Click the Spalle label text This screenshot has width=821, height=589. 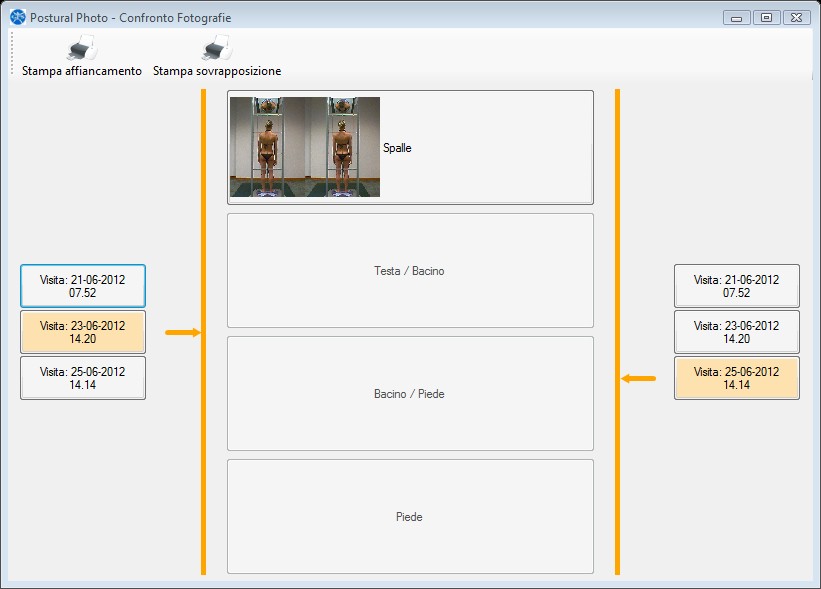pos(397,148)
